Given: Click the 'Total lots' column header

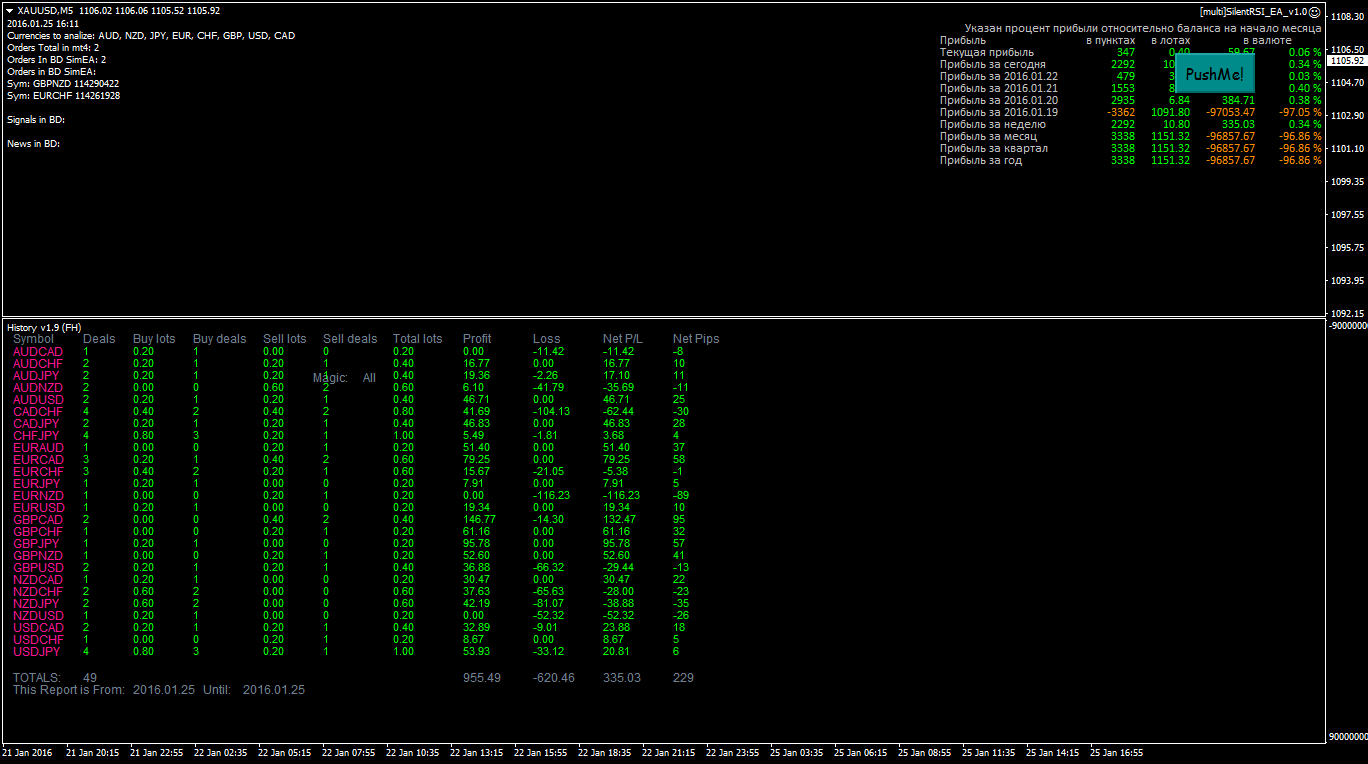Looking at the screenshot, I should (417, 339).
